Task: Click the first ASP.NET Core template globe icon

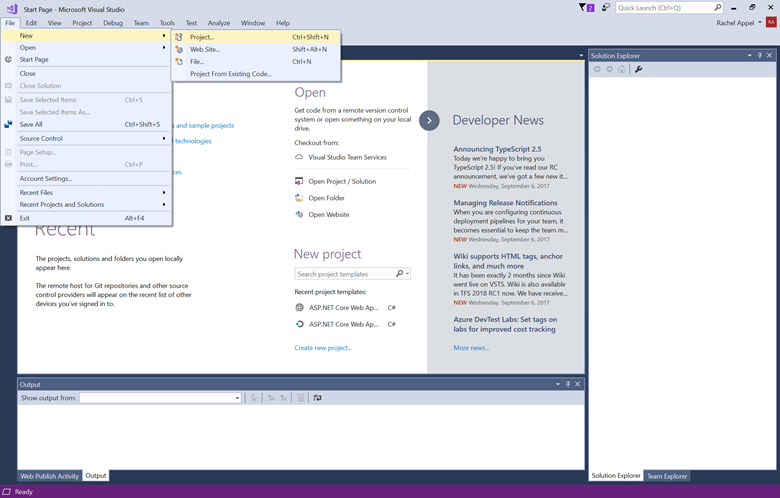Action: click(299, 307)
